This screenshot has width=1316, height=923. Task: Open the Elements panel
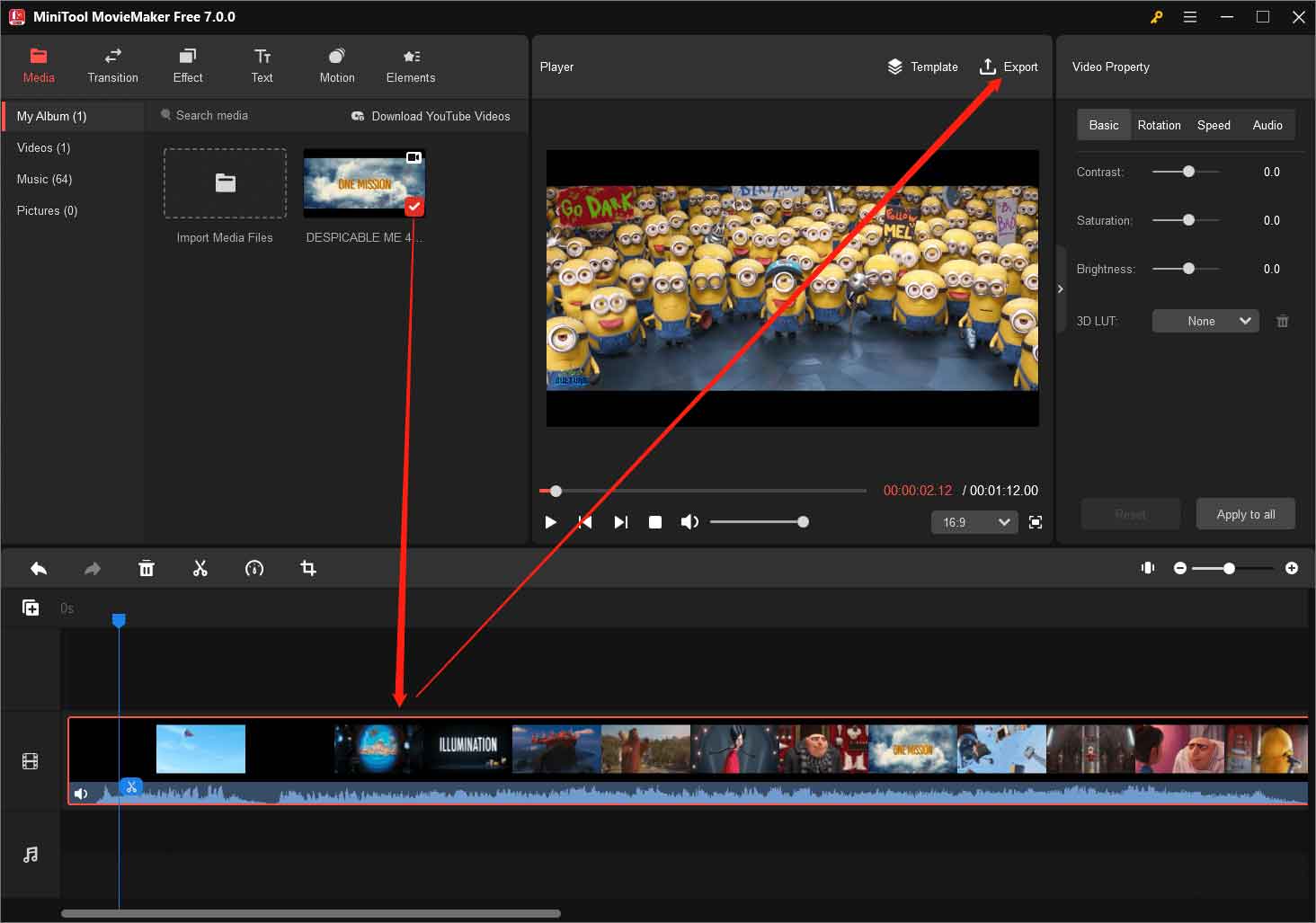[410, 65]
